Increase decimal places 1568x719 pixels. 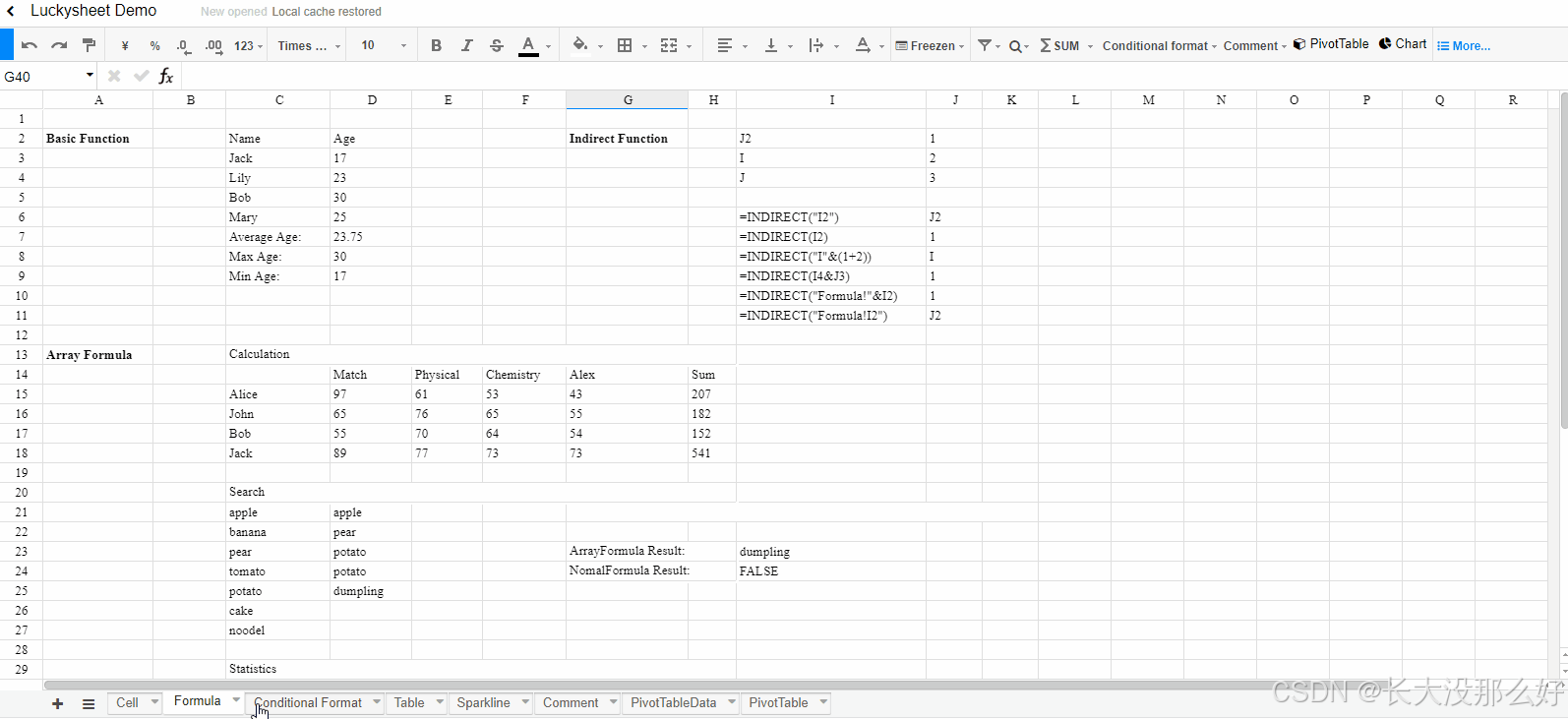tap(213, 46)
